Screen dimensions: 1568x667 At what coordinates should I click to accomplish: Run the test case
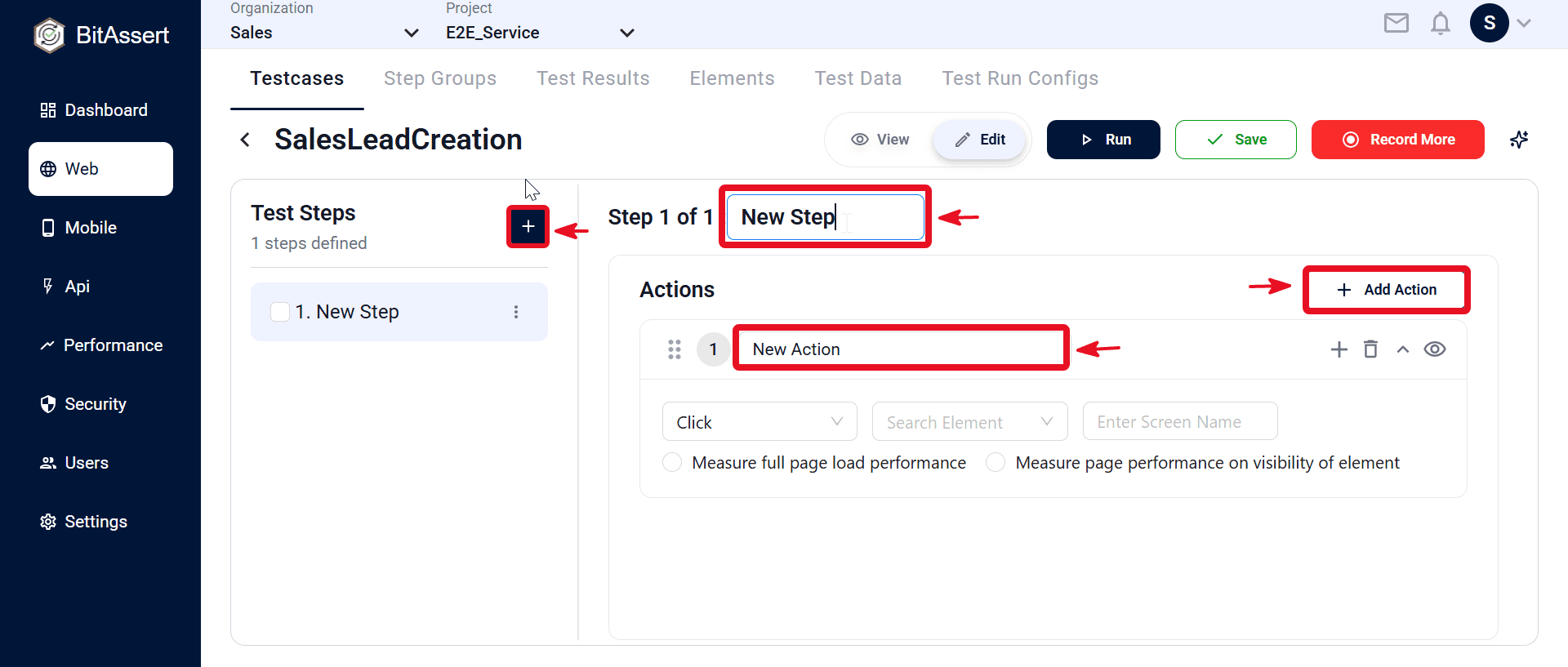(x=1103, y=140)
